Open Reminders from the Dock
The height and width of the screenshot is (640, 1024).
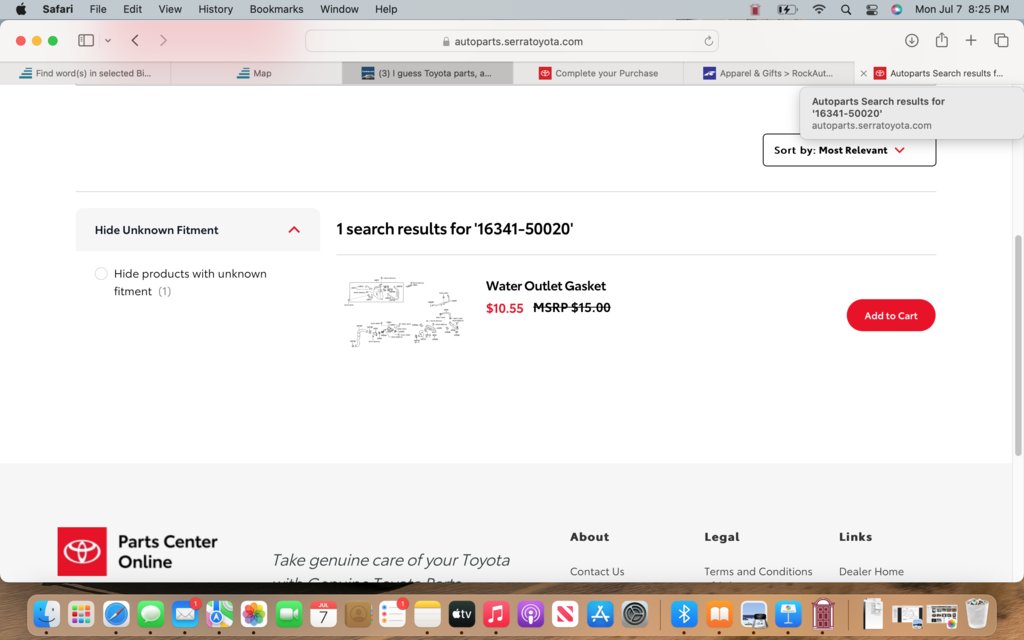[392, 614]
